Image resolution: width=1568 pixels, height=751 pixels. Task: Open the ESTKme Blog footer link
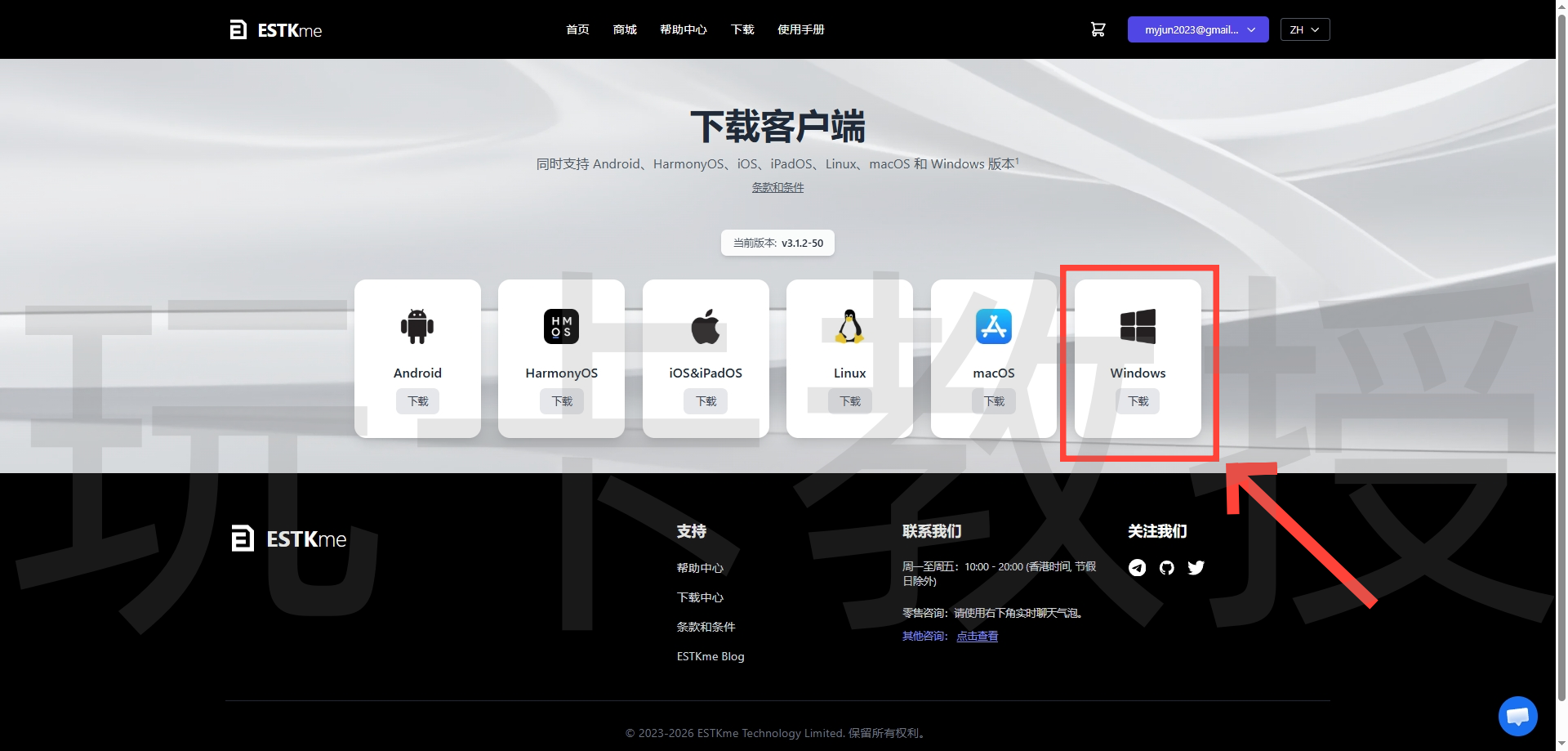pyautogui.click(x=710, y=656)
